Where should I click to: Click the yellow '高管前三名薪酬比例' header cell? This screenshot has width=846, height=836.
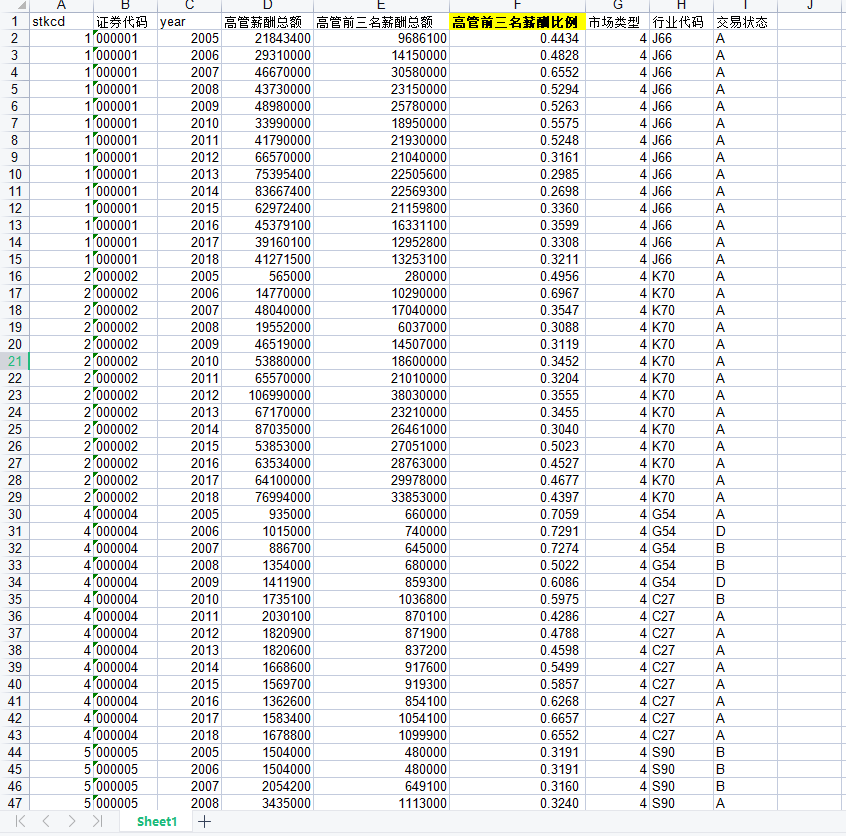pyautogui.click(x=517, y=22)
